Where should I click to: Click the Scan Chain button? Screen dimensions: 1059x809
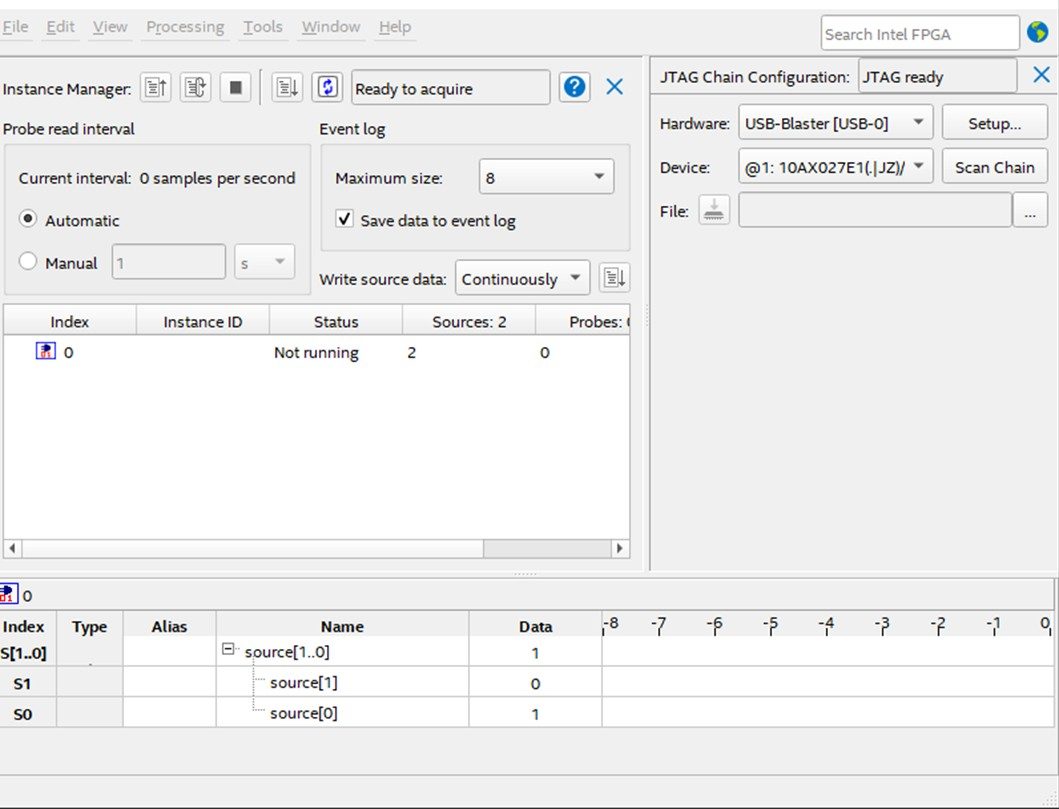994,167
